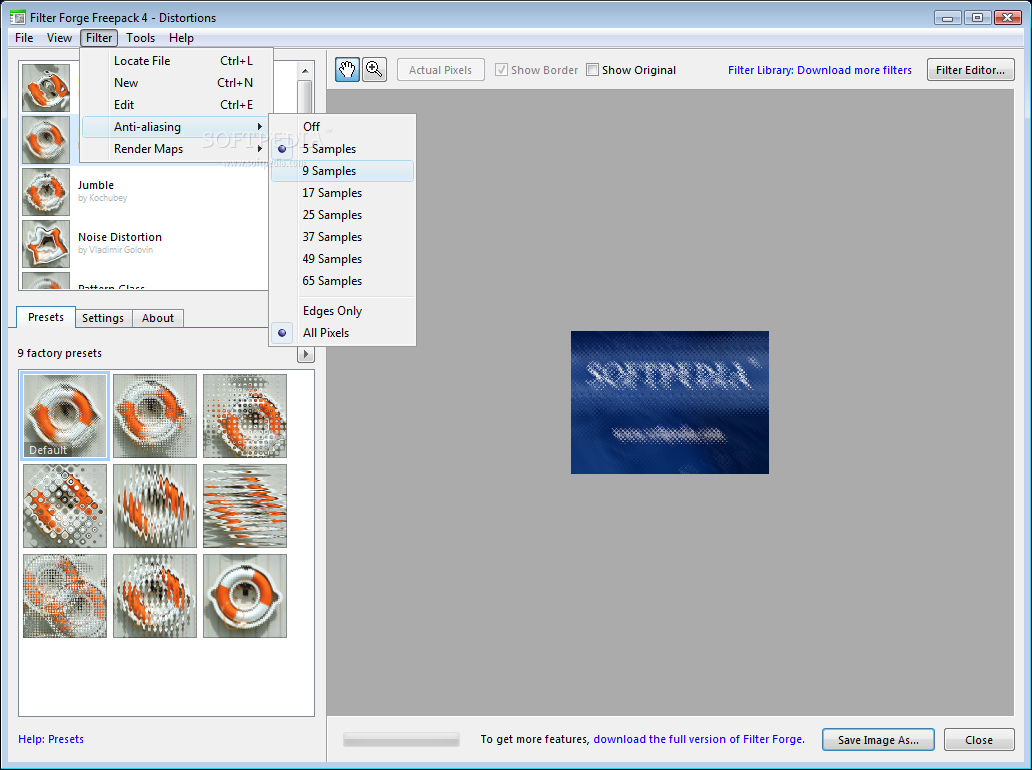1032x770 pixels.
Task: Click the blue Softpedia preview image
Action: tap(669, 402)
